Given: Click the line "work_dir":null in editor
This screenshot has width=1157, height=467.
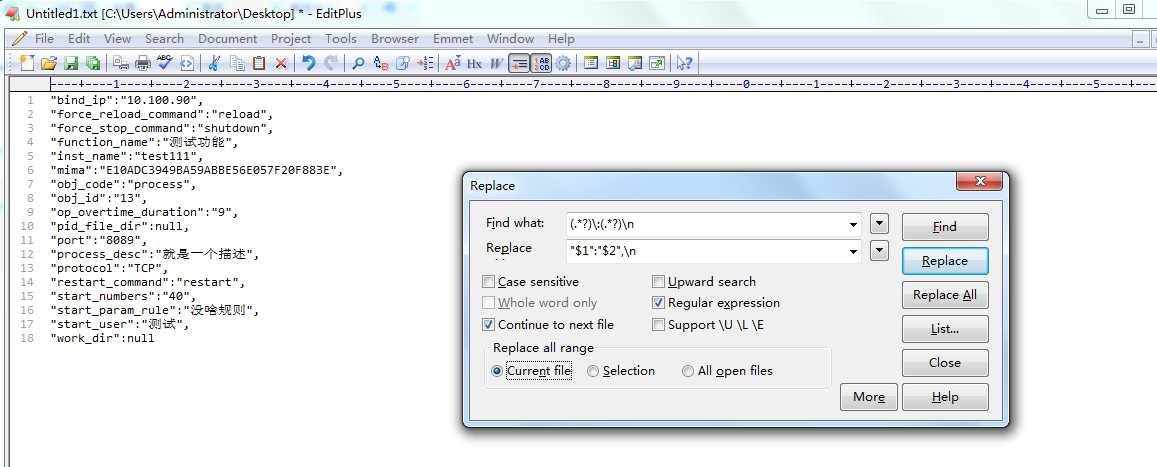Looking at the screenshot, I should pyautogui.click(x=103, y=339).
